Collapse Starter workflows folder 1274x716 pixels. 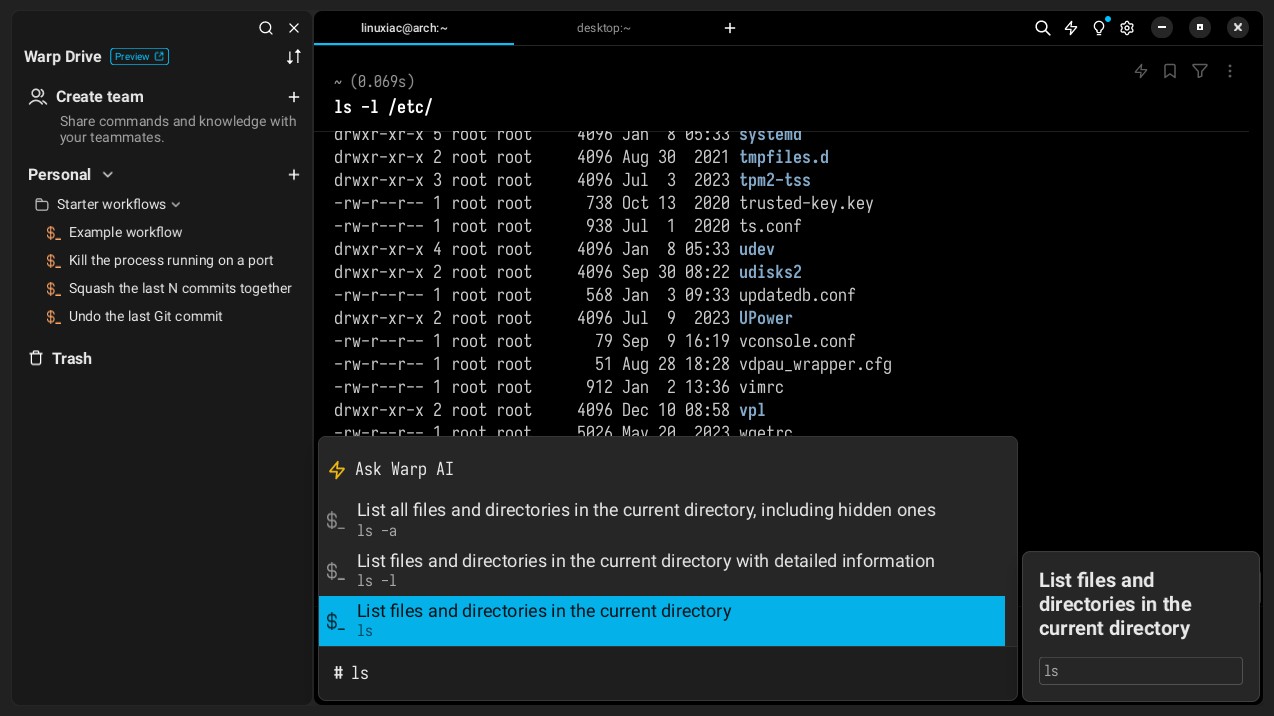pos(176,204)
